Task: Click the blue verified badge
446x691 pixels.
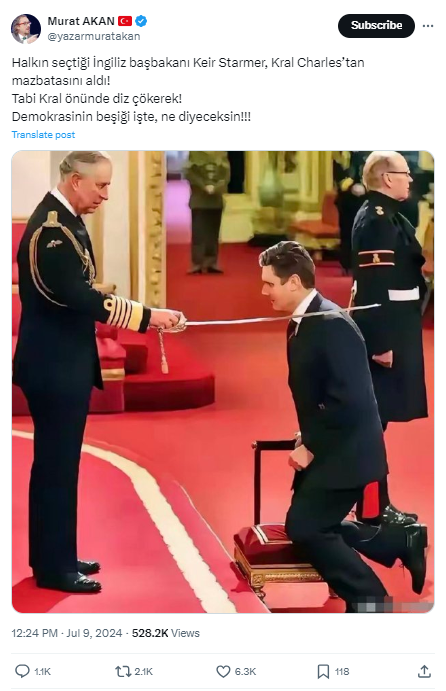Action: [x=141, y=21]
